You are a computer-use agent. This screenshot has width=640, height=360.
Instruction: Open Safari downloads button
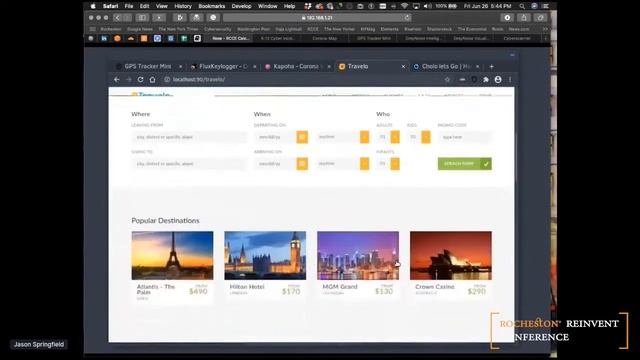[507, 18]
